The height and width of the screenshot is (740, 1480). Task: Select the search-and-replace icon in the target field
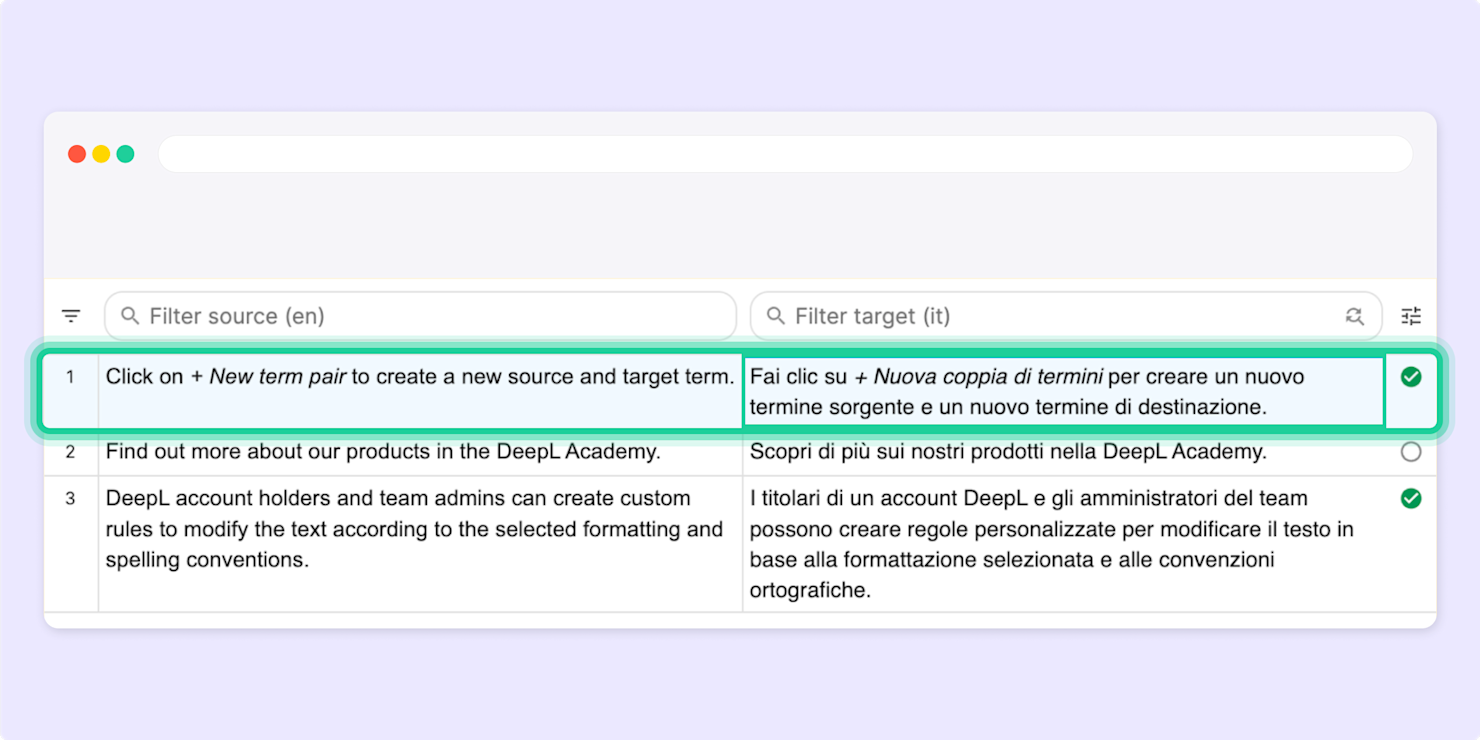(1355, 315)
